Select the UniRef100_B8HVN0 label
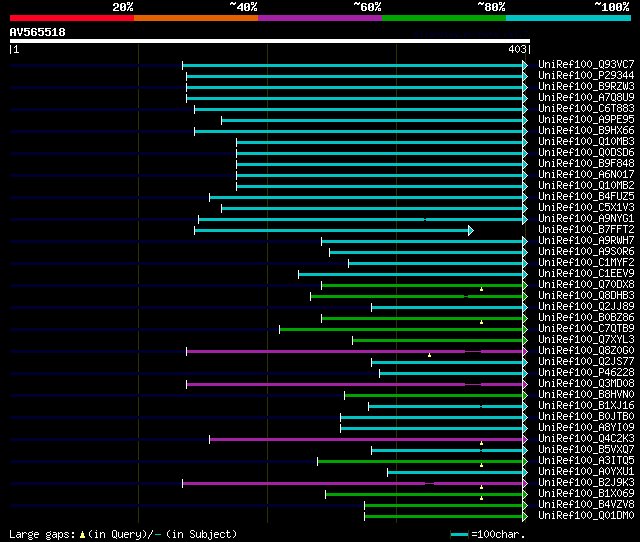The height and width of the screenshot is (542, 640). (586, 395)
